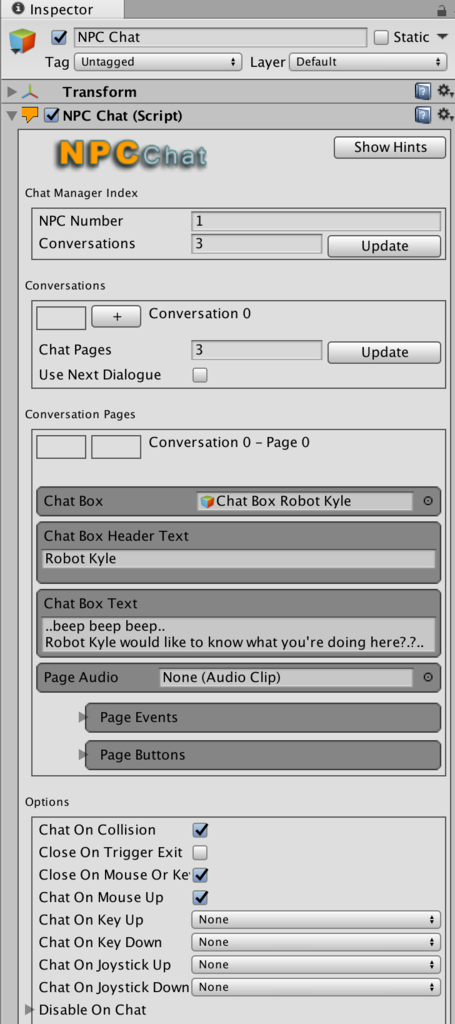This screenshot has height=1024, width=455.
Task: Open the Layer dropdown showing Default
Action: (x=368, y=62)
